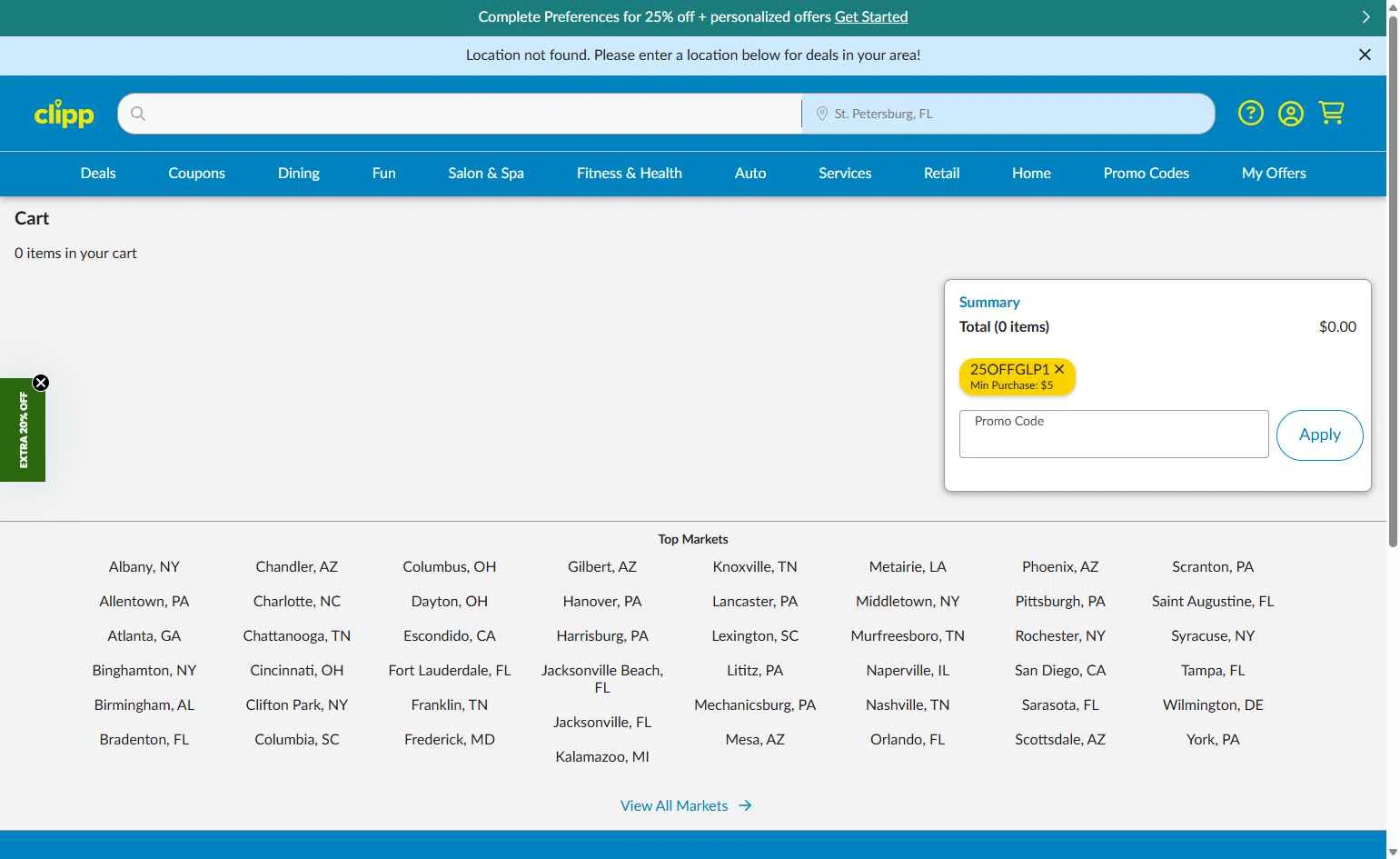Select the Knoxville, TN market

(755, 566)
